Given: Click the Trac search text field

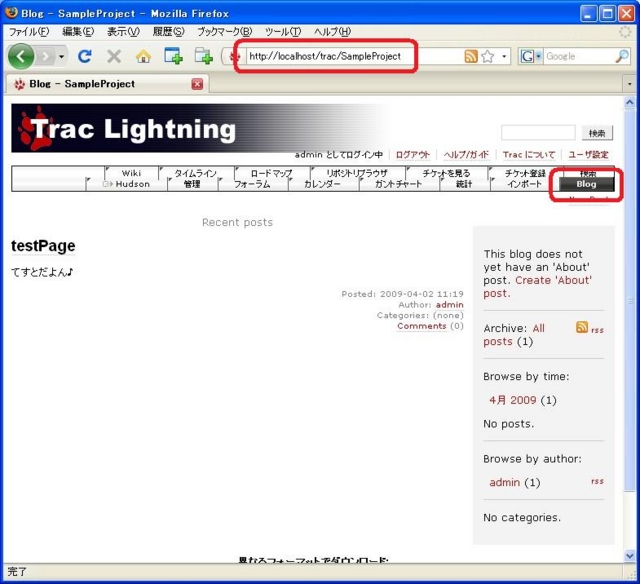Looking at the screenshot, I should (538, 133).
